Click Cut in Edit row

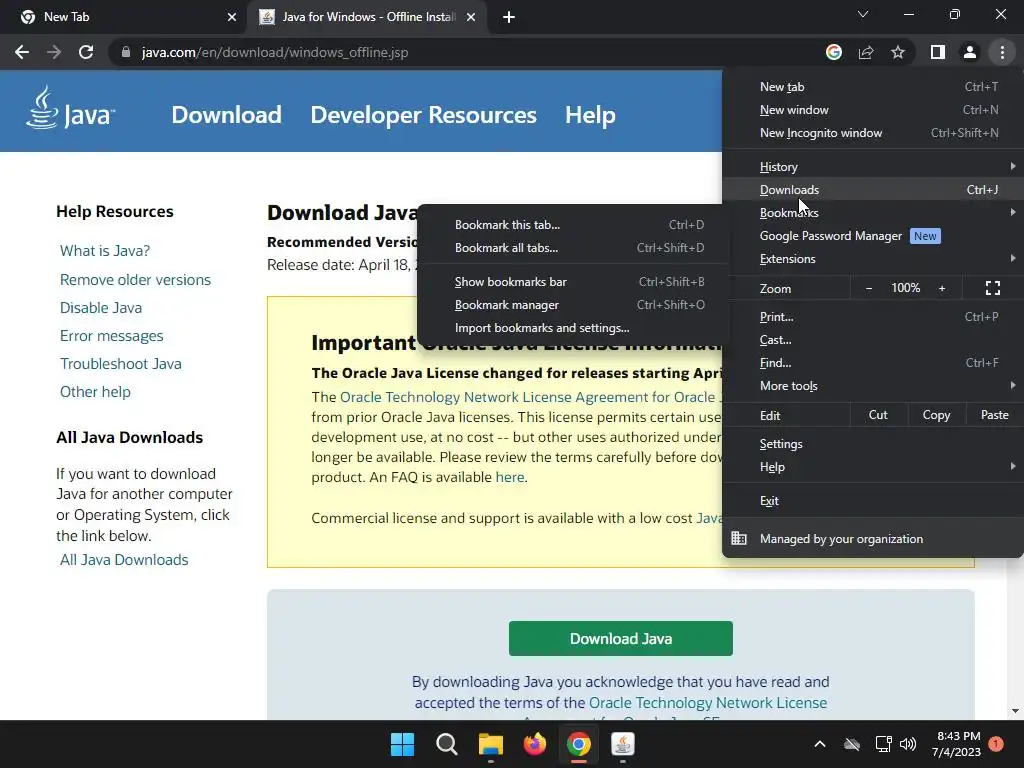pyautogui.click(x=878, y=415)
